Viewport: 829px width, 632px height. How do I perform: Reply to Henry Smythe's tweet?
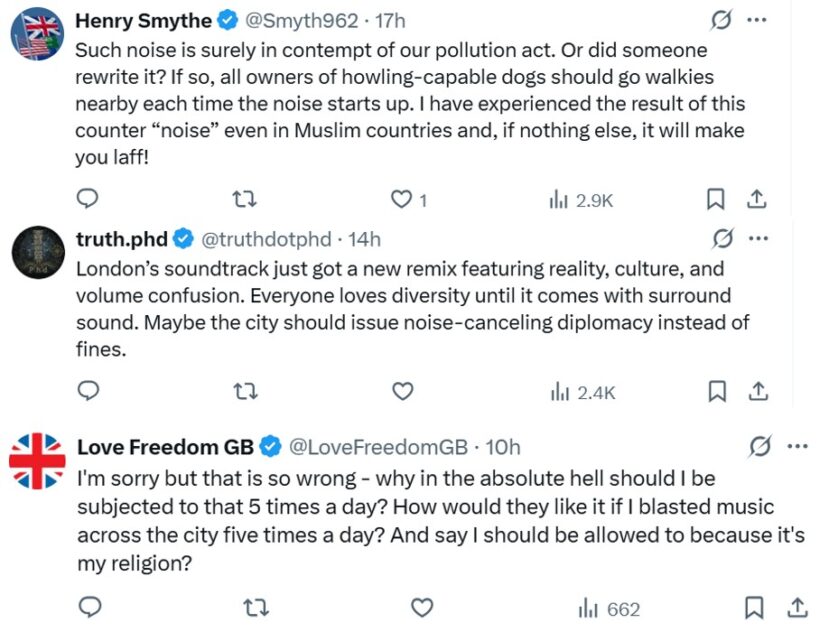(88, 200)
